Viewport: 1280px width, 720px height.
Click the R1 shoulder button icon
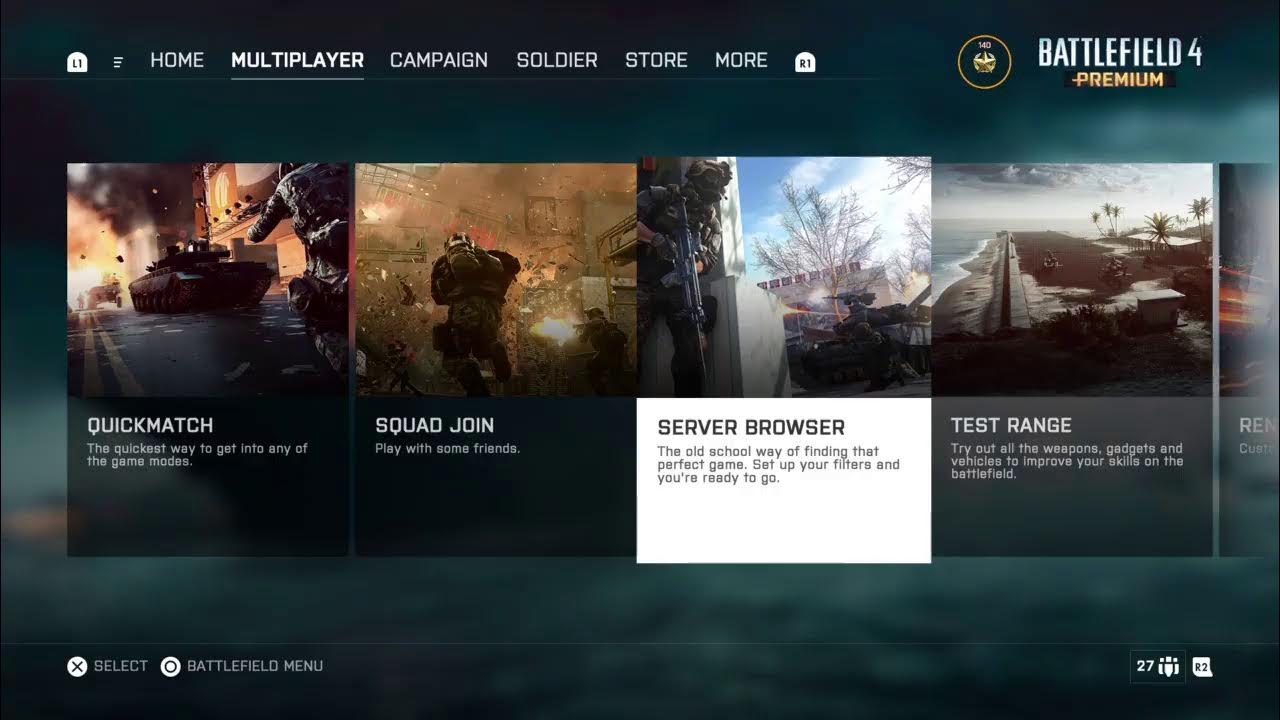(805, 63)
